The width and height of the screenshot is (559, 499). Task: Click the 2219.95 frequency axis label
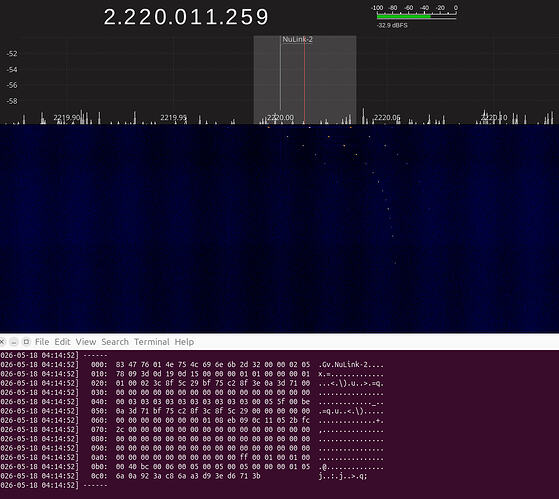pos(173,117)
